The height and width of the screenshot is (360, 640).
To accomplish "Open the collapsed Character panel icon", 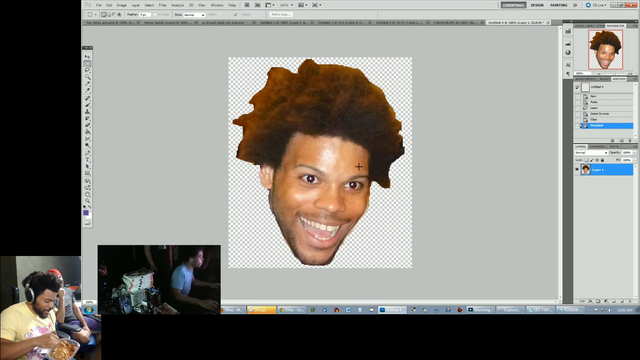I will pos(568,64).
